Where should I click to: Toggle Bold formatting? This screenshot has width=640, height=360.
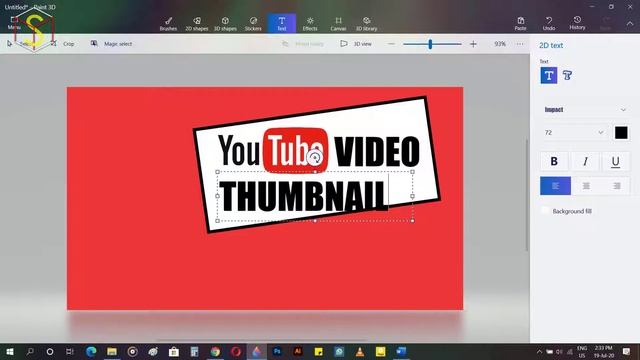pos(554,161)
